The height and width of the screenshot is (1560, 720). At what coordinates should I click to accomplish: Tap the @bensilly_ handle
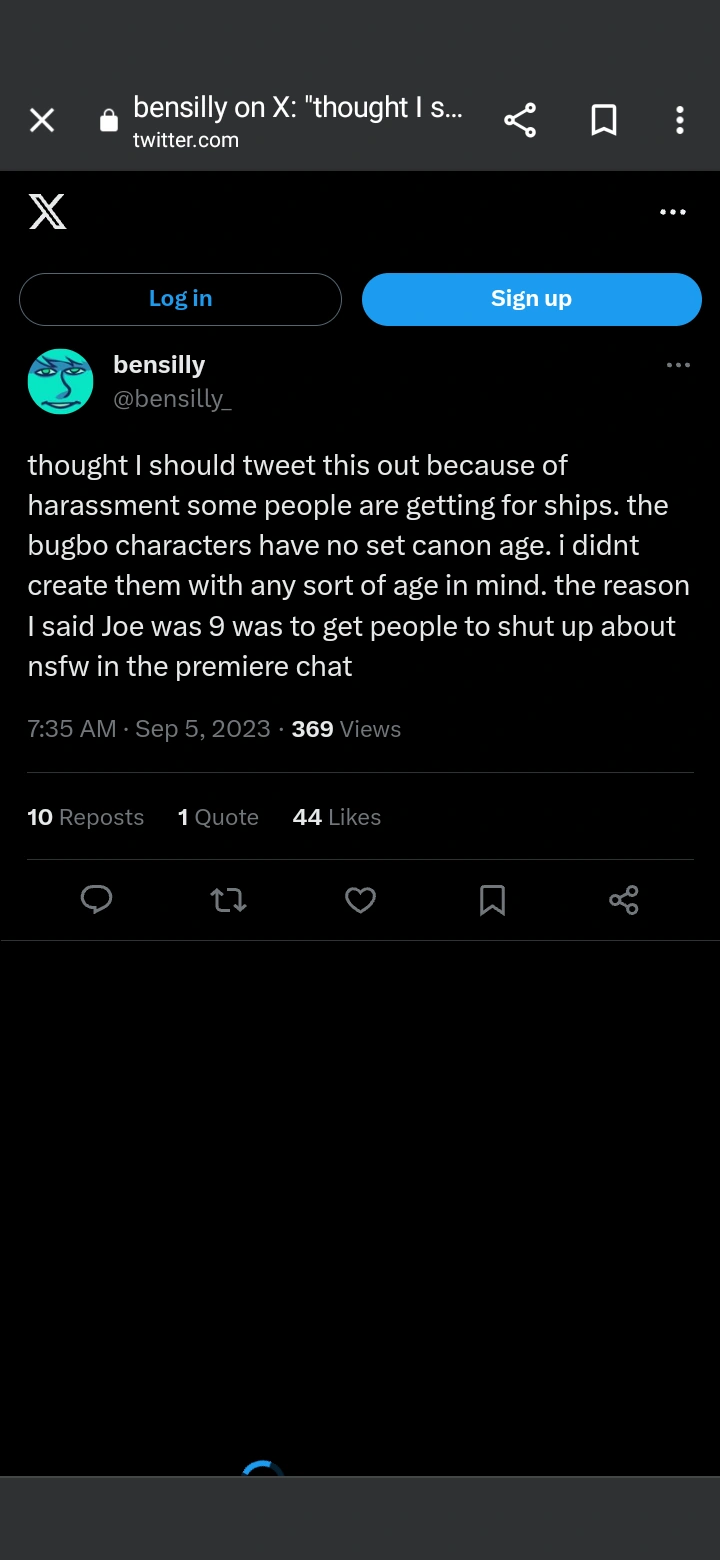(x=173, y=399)
